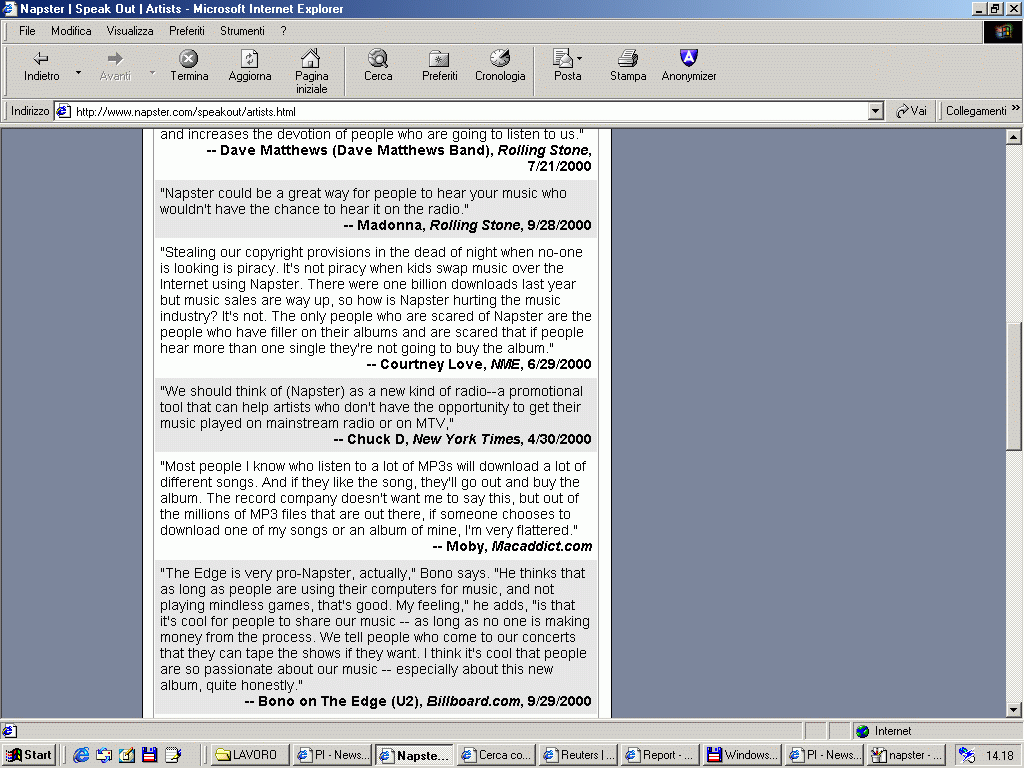
Task: Click the Indietro back arrow icon
Action: pos(41,59)
